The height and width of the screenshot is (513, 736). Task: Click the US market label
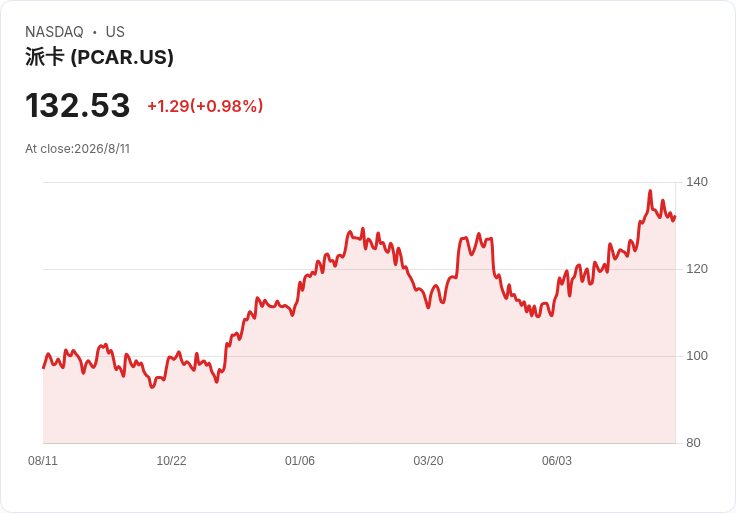tap(115, 32)
